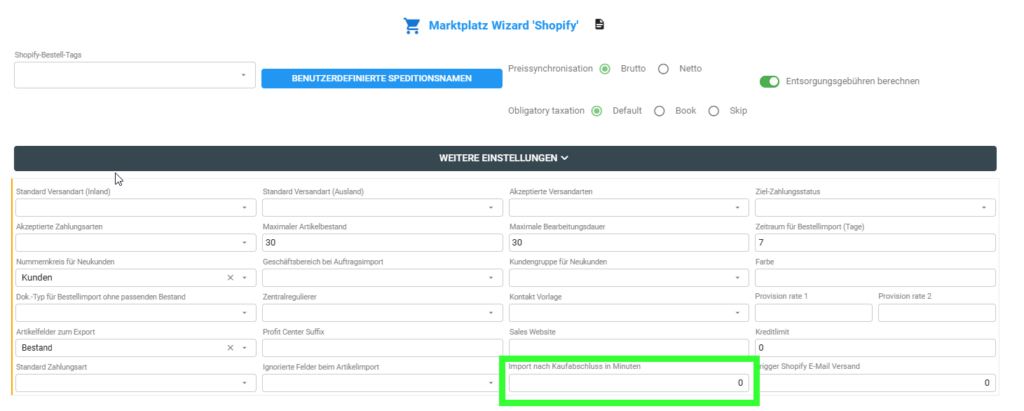Viewport: 1024px width, 411px height.
Task: Open the Akzeptierte Zahlungsarten dropdown
Action: point(136,242)
